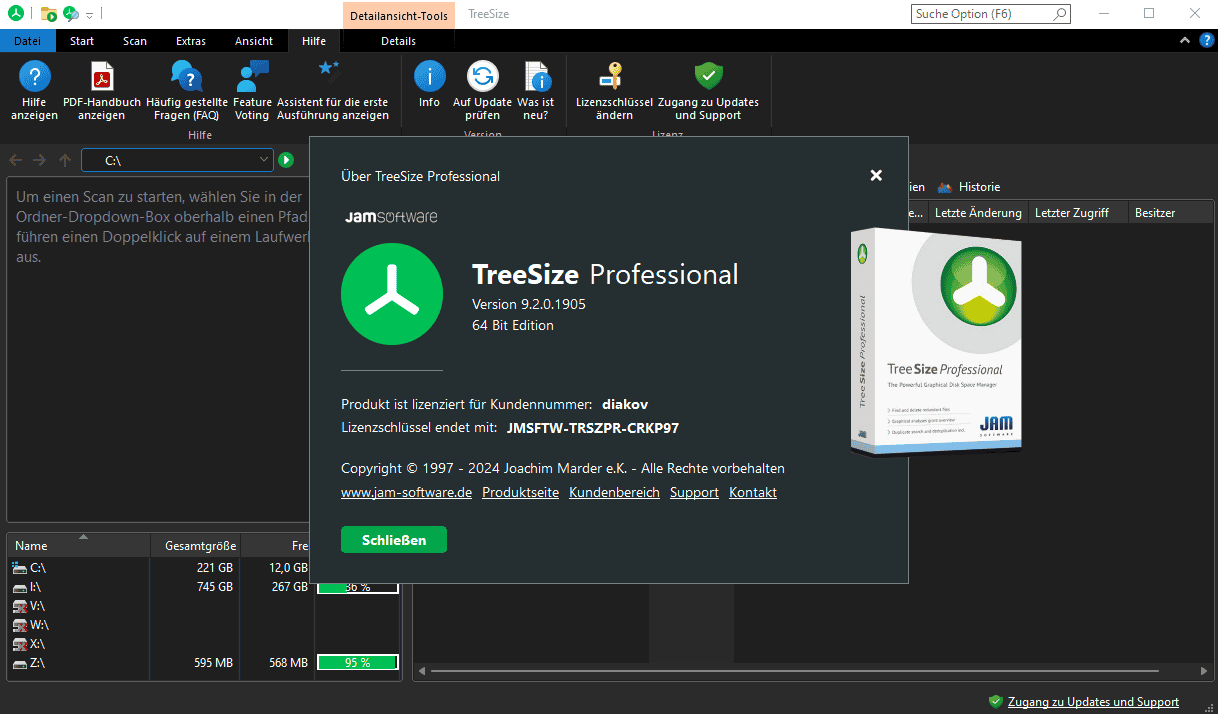The image size is (1218, 714).
Task: Switch to the Ansicht ribbon tab
Action: (254, 41)
